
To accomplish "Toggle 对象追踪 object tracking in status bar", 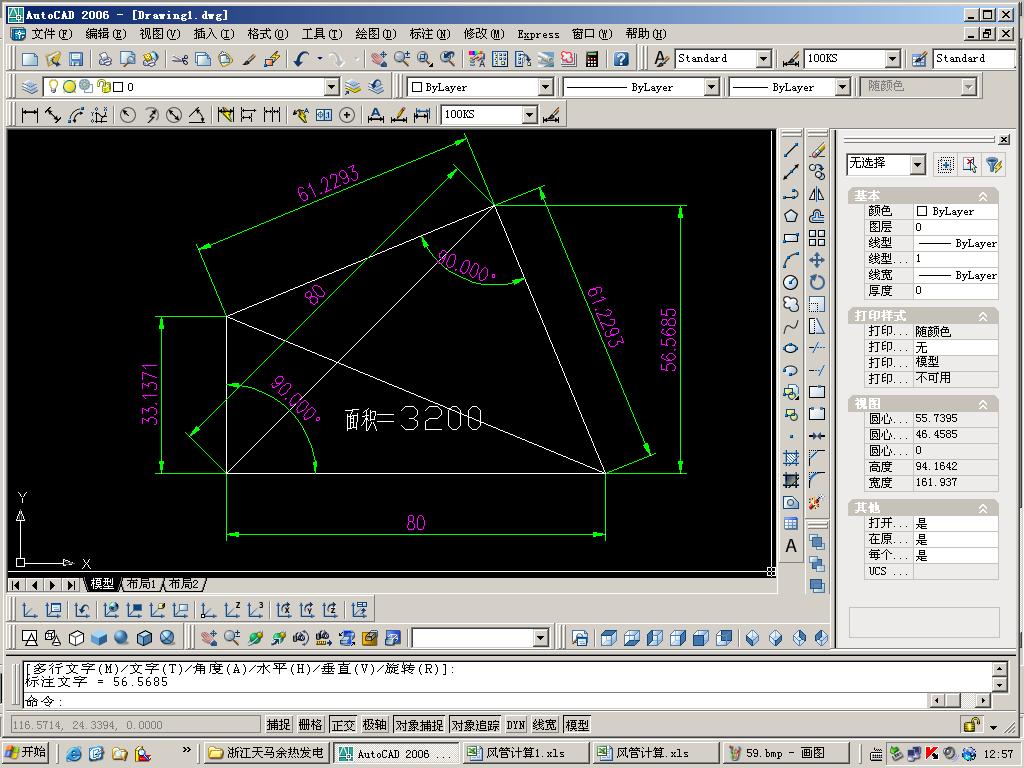I will 475,725.
